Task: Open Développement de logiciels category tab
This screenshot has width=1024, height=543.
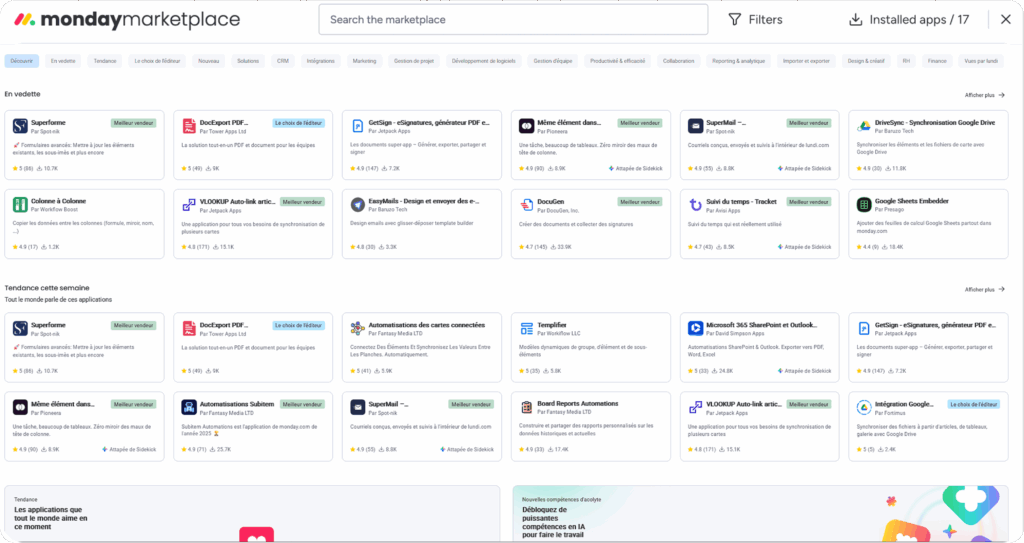Action: (x=484, y=61)
